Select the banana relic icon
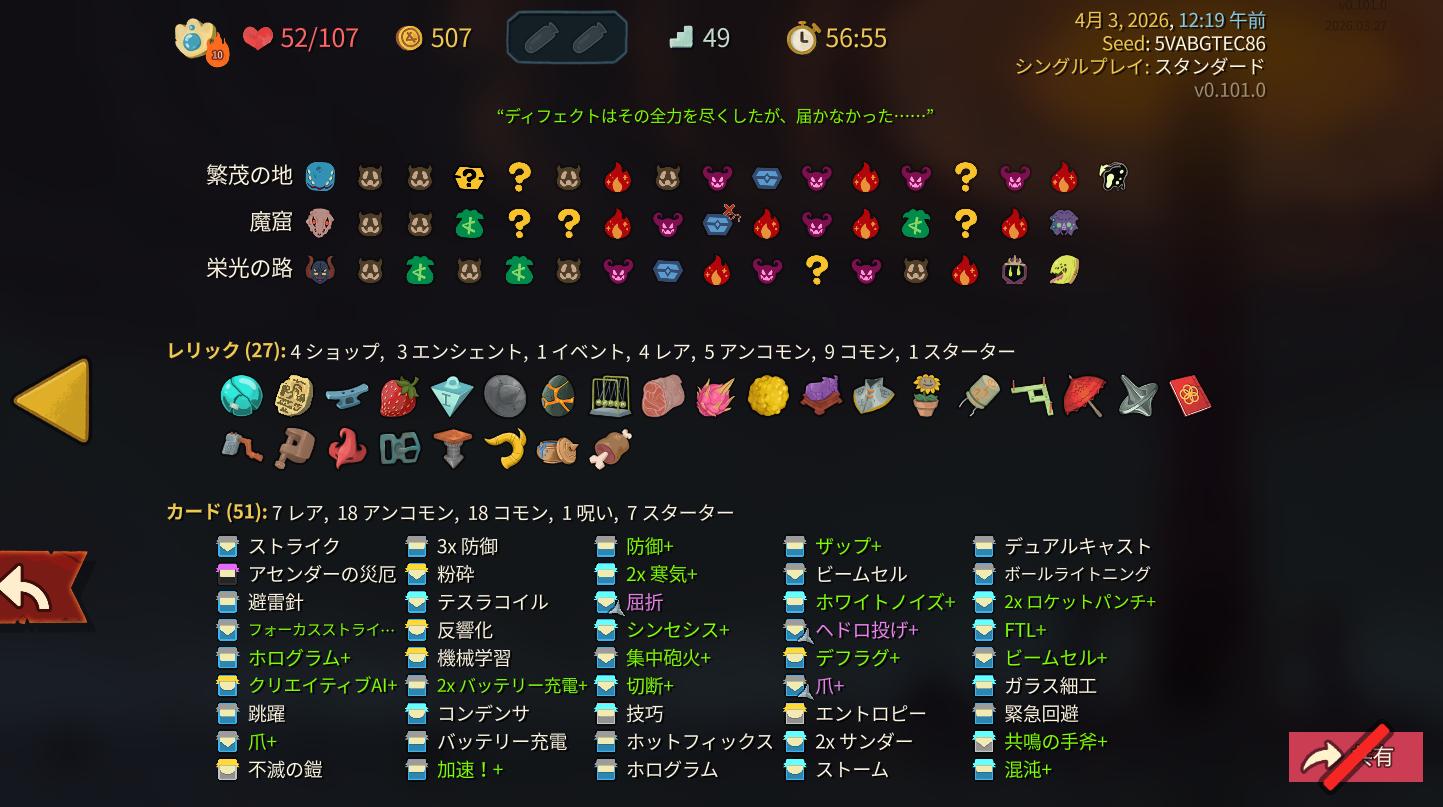 click(x=505, y=450)
